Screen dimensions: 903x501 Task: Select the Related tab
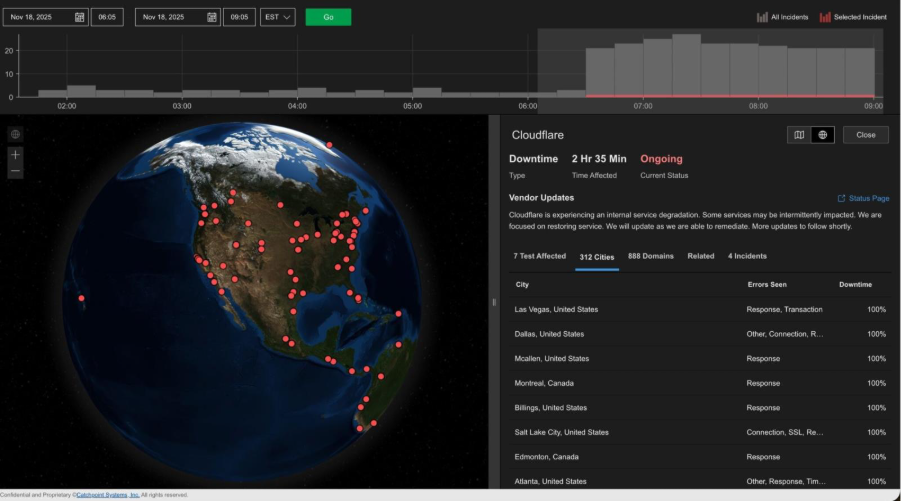[701, 256]
